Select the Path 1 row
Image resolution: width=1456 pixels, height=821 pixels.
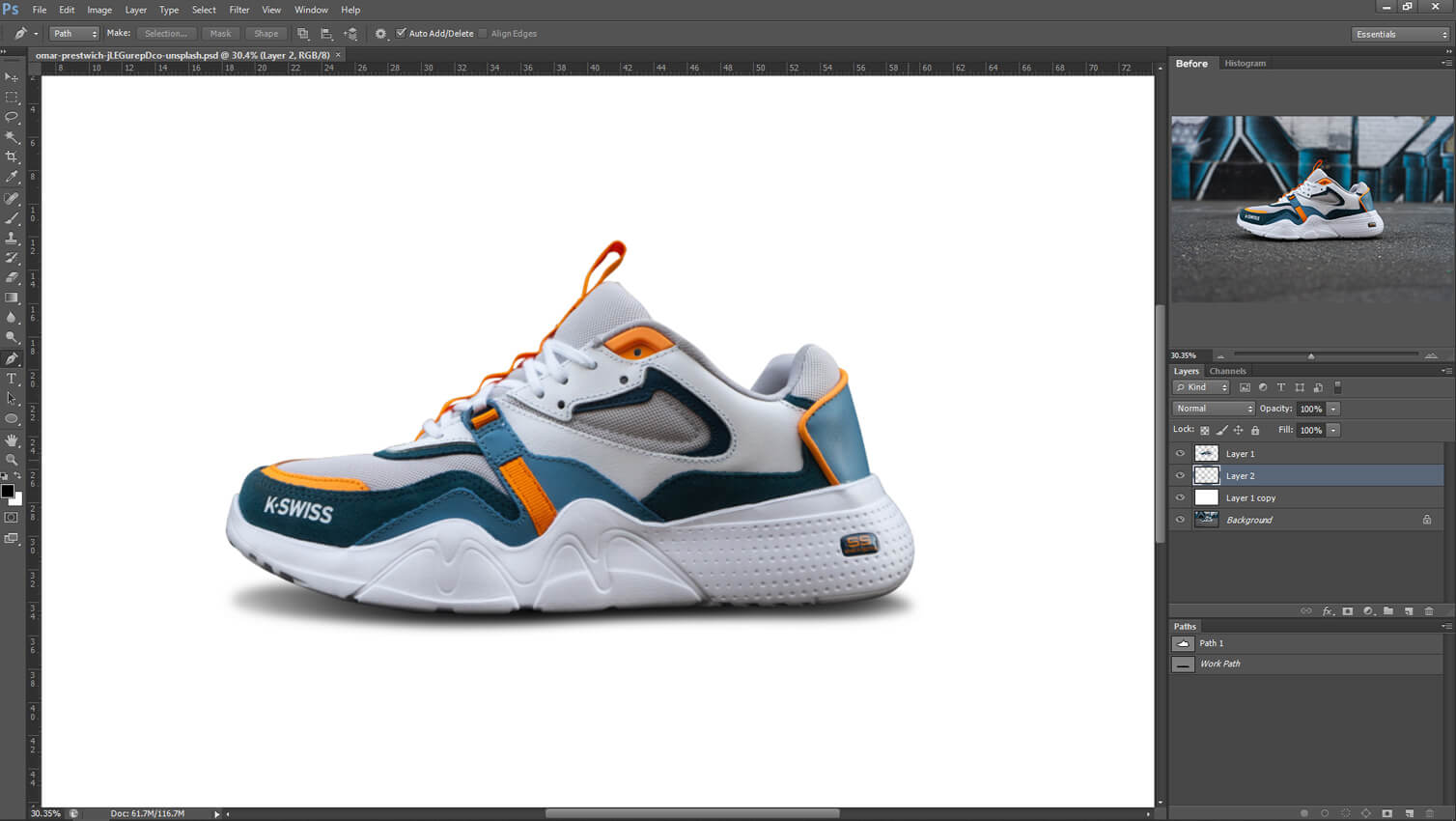pyautogui.click(x=1306, y=643)
